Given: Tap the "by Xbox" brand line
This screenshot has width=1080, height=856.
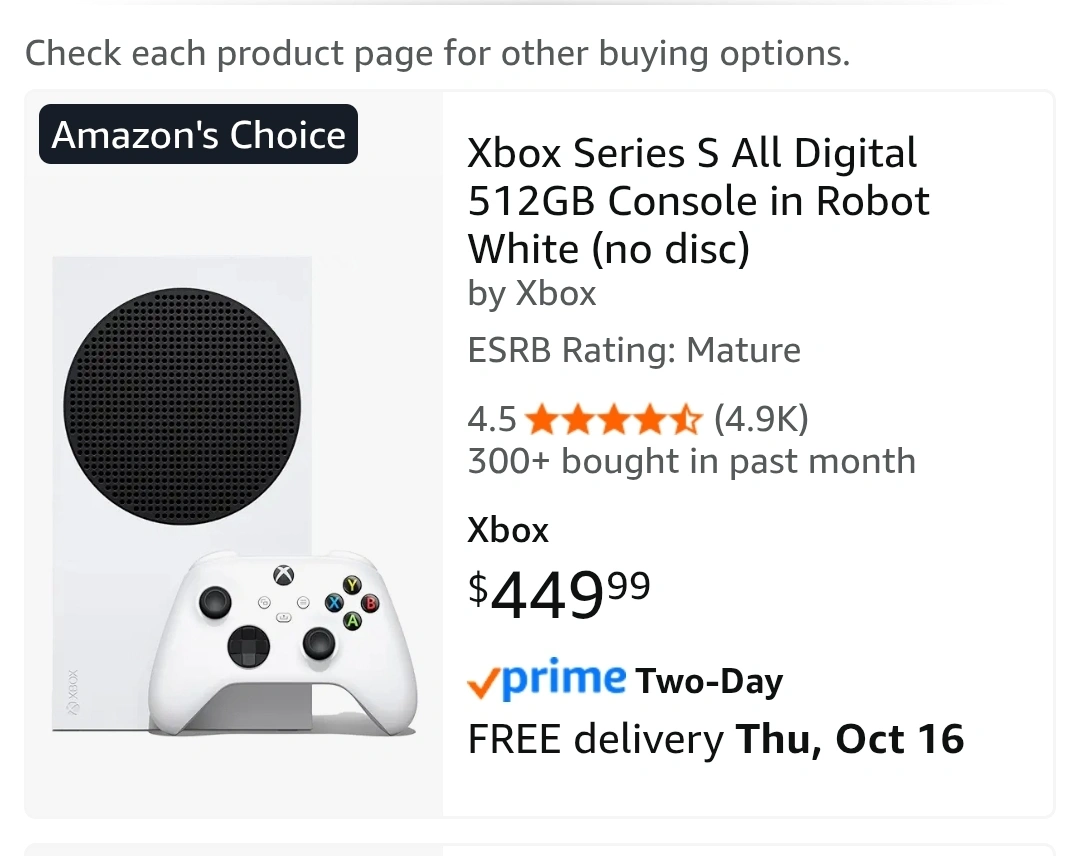Looking at the screenshot, I should (x=532, y=294).
